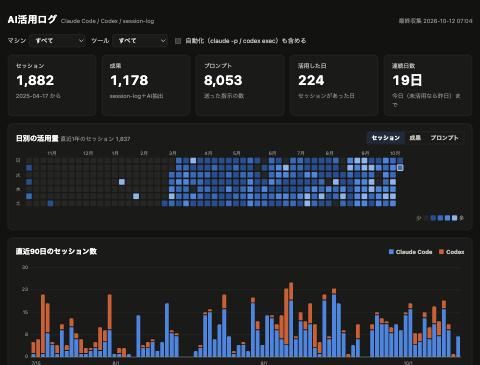Click the 12月 month label
This screenshot has width=480, height=365.
pyautogui.click(x=88, y=153)
